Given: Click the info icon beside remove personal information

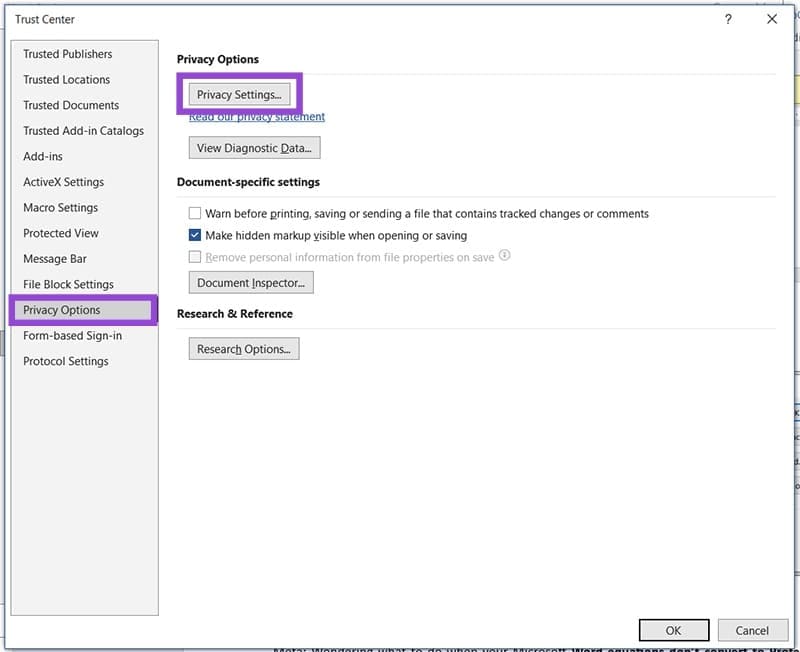Looking at the screenshot, I should pyautogui.click(x=505, y=257).
